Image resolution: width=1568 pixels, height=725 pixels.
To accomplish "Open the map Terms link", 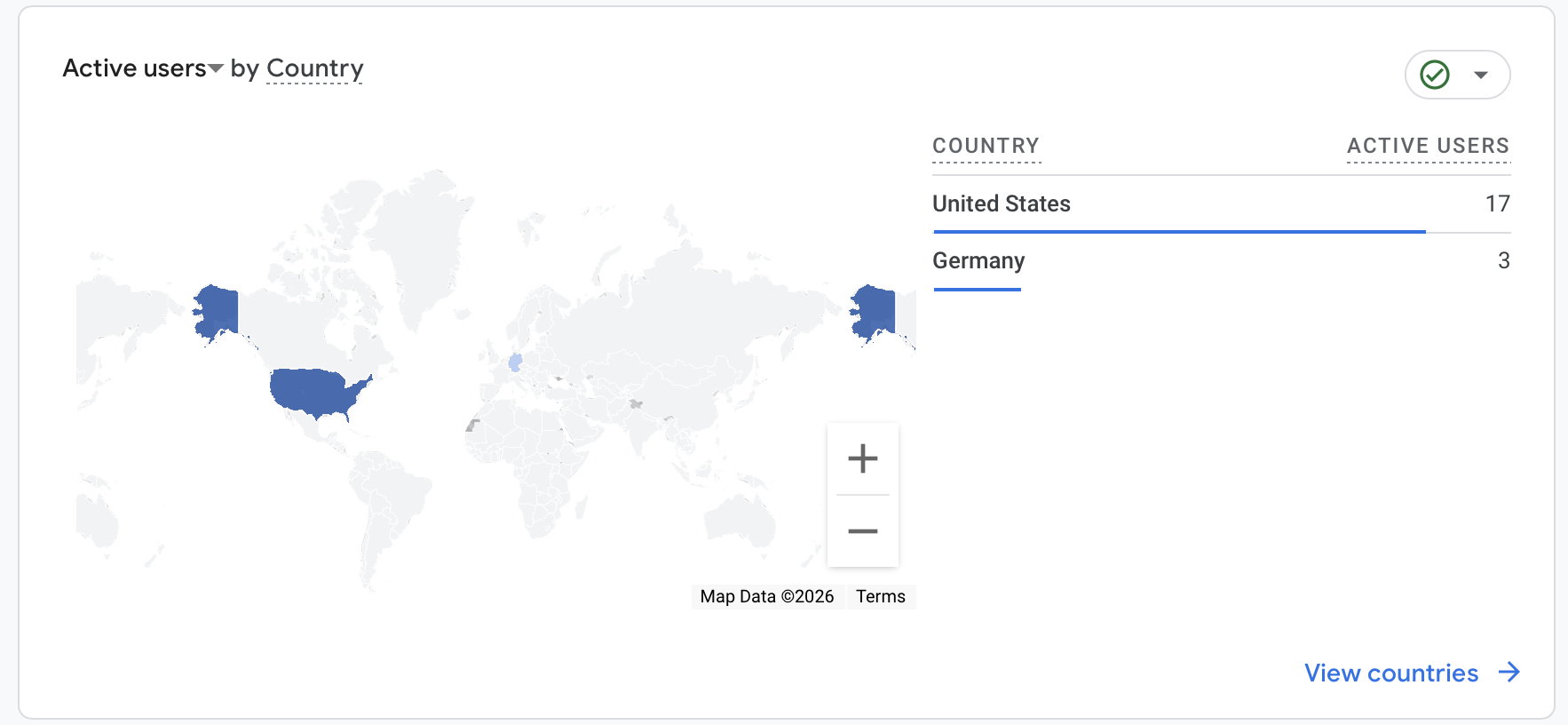I will 880,596.
